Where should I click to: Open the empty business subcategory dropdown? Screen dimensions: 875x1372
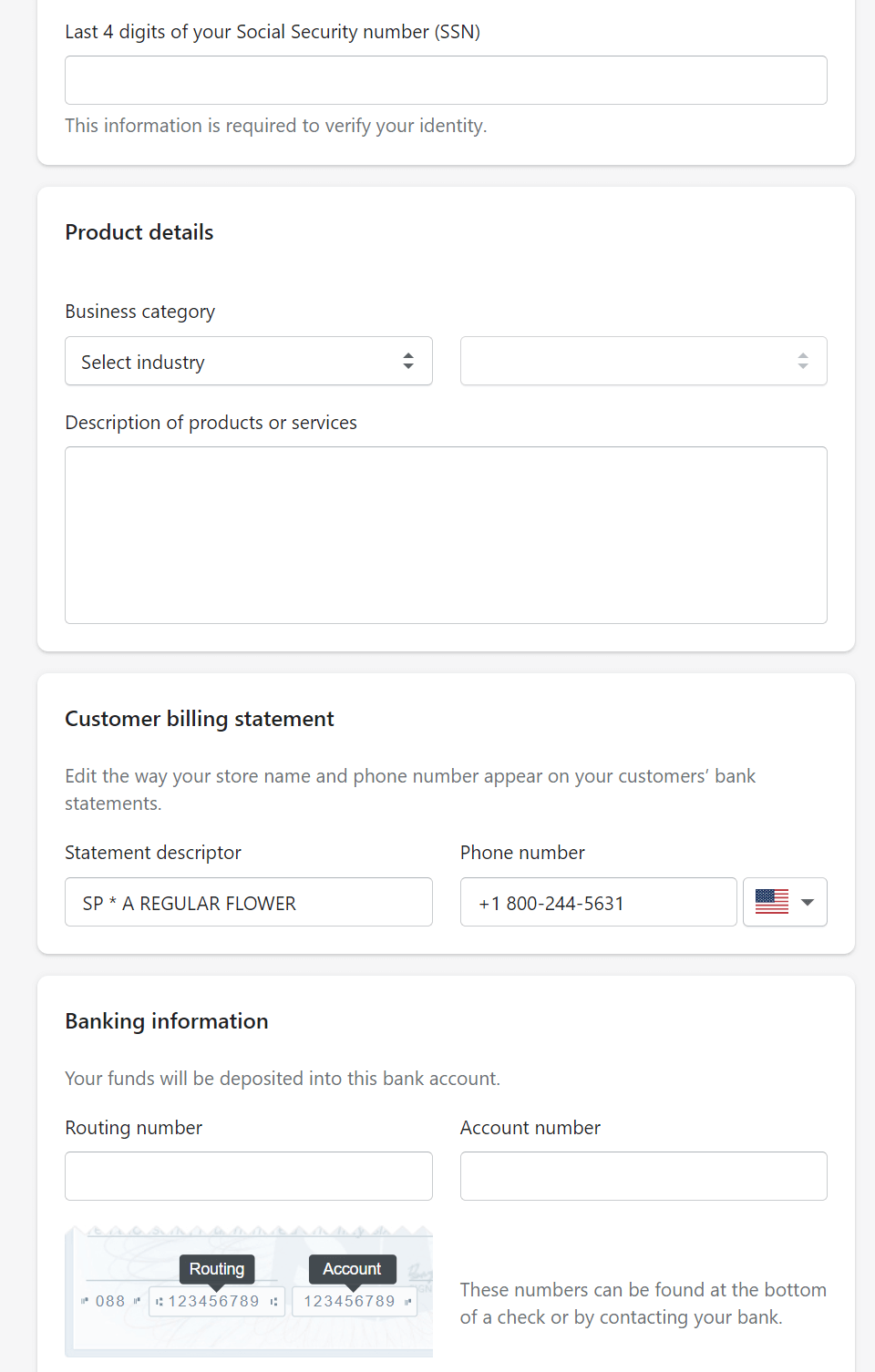tap(643, 361)
